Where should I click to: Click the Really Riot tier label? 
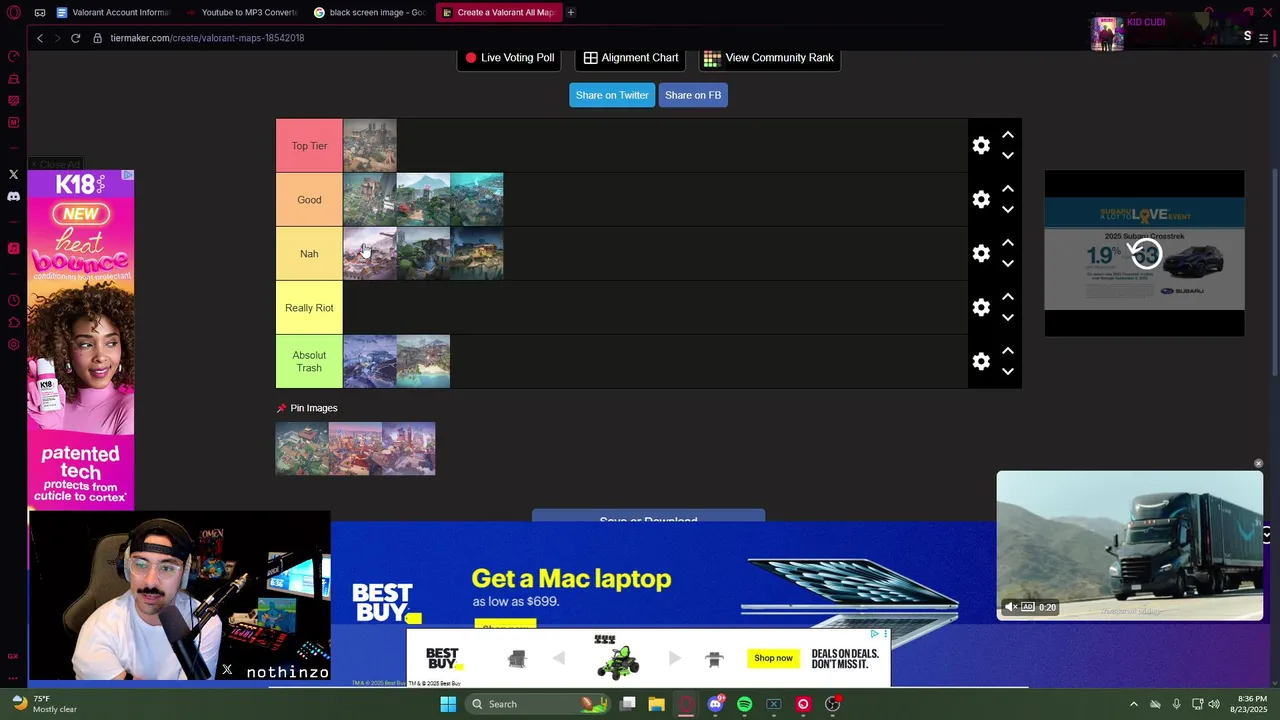point(309,308)
